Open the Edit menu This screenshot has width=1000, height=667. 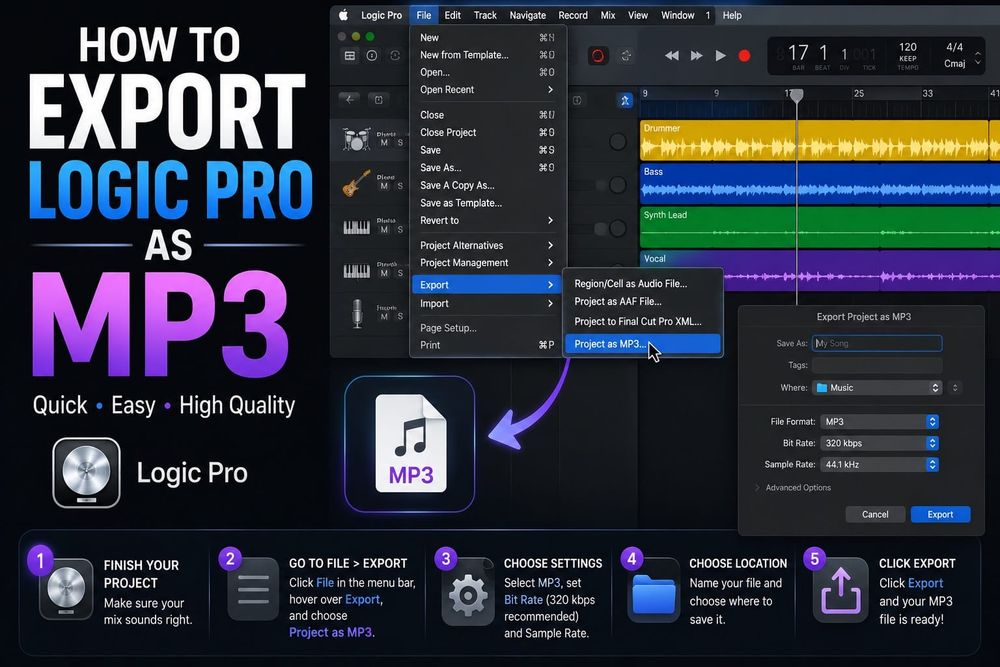click(453, 15)
